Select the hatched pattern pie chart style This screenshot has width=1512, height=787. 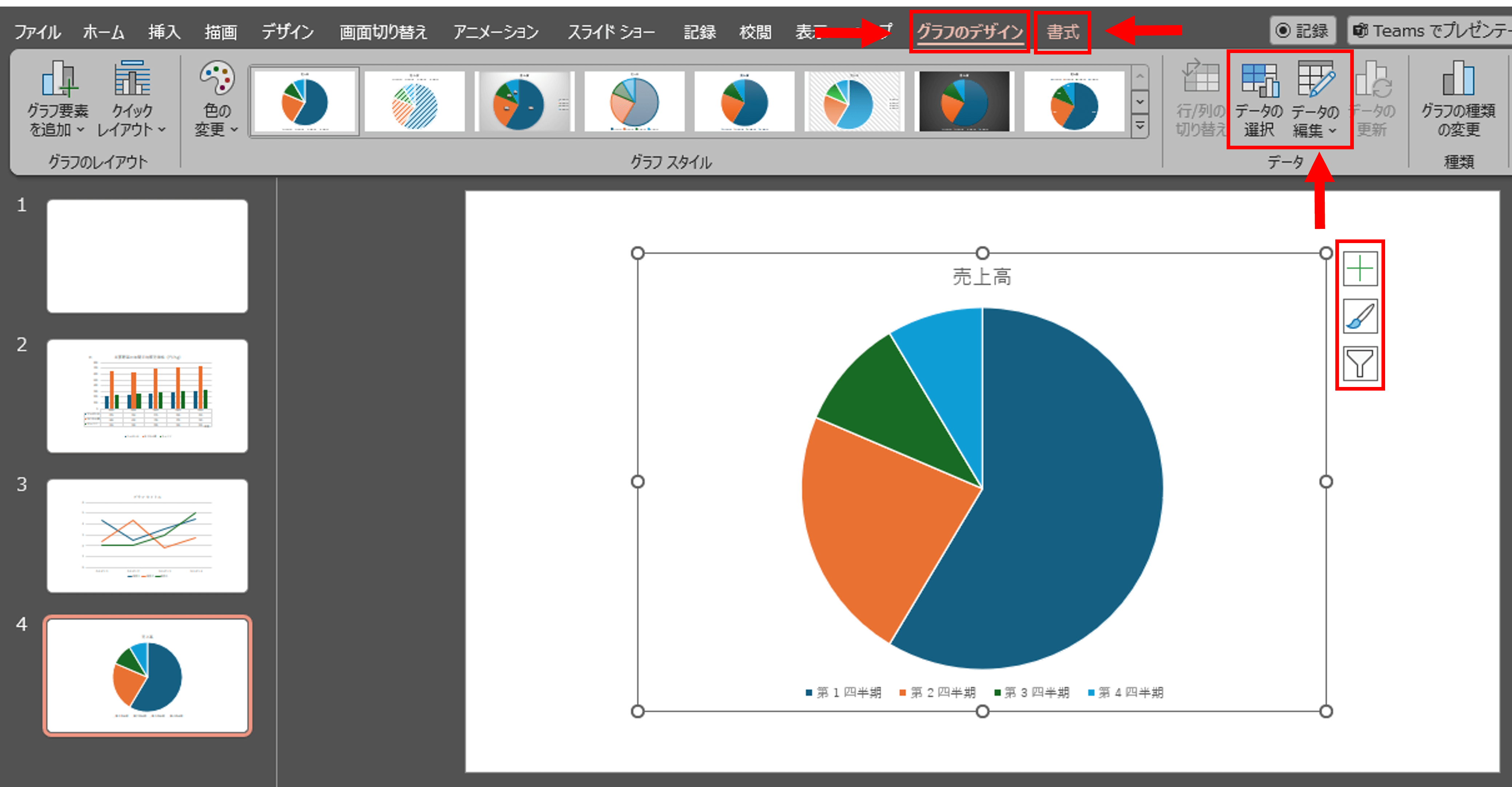(x=414, y=101)
